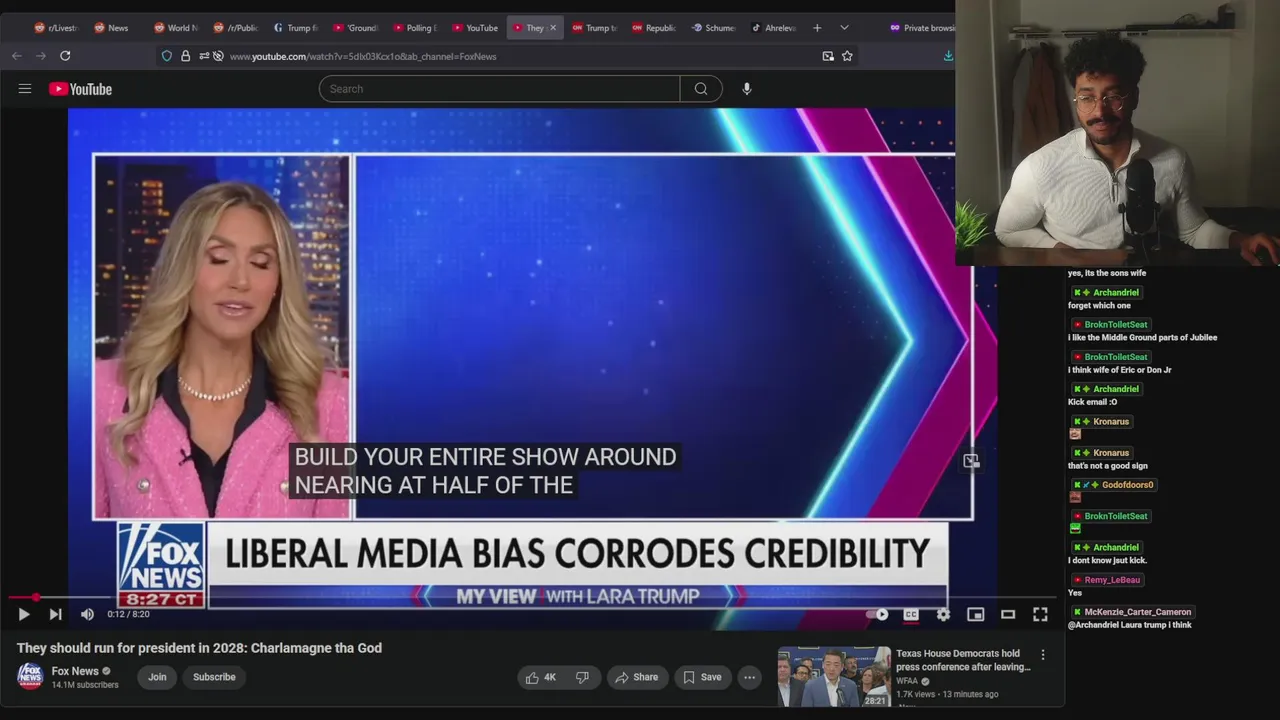The height and width of the screenshot is (720, 1280).
Task: Bookmark this page with the star
Action: [x=847, y=56]
